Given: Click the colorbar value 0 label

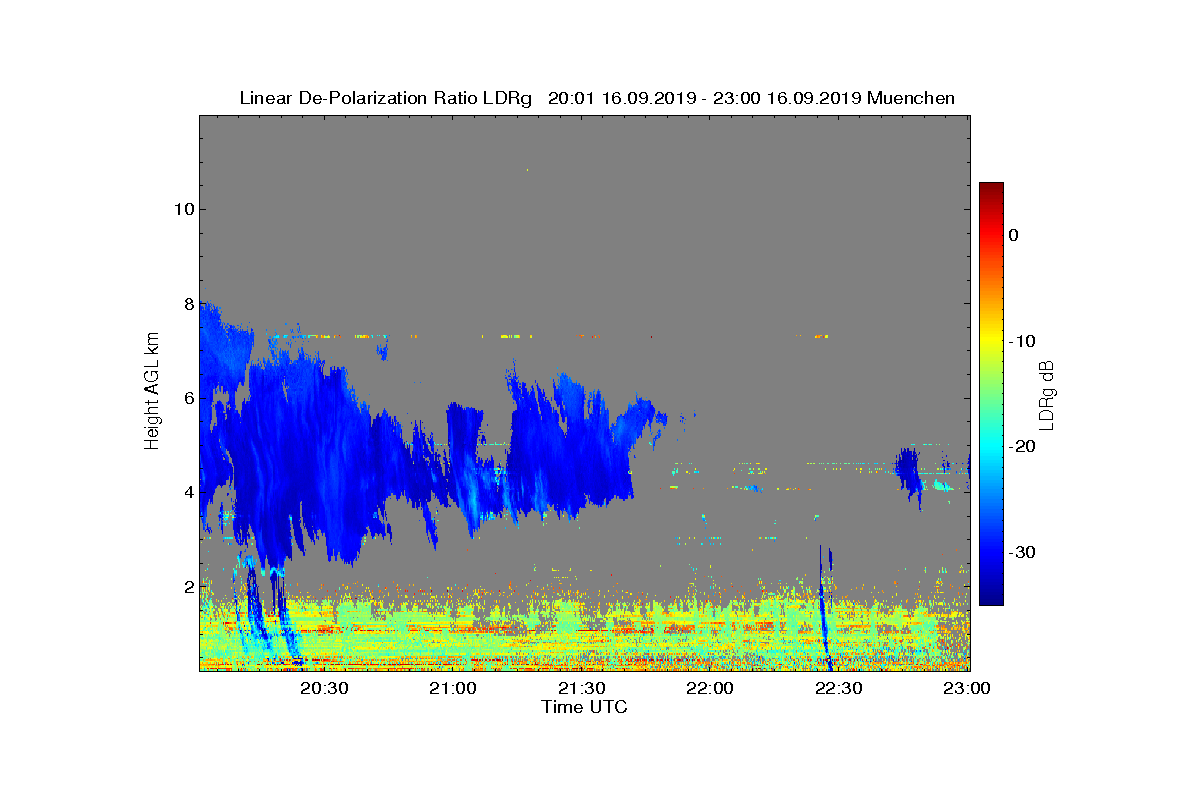Looking at the screenshot, I should point(1013,235).
